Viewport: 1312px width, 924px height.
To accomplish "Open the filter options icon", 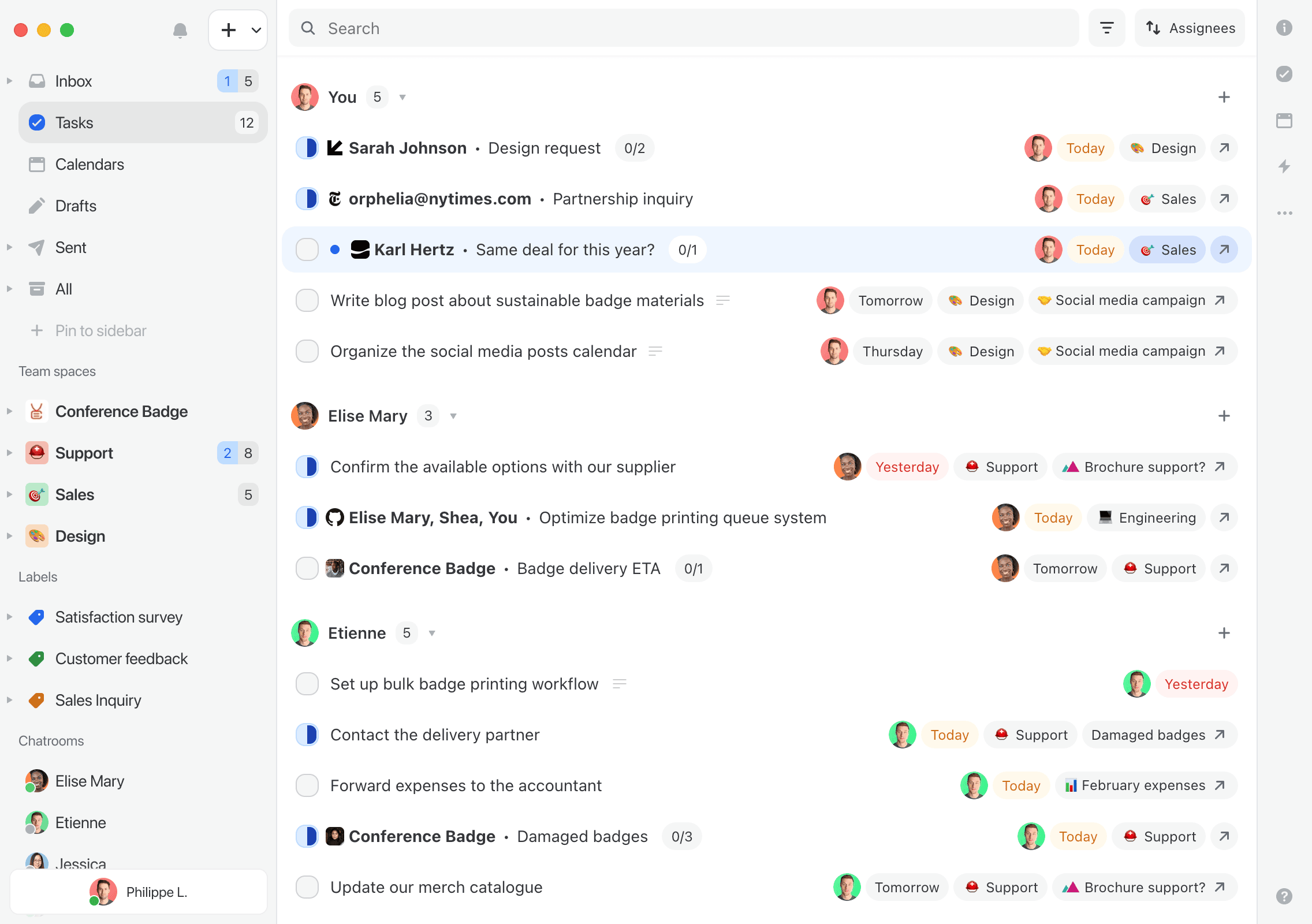I will 1106,28.
